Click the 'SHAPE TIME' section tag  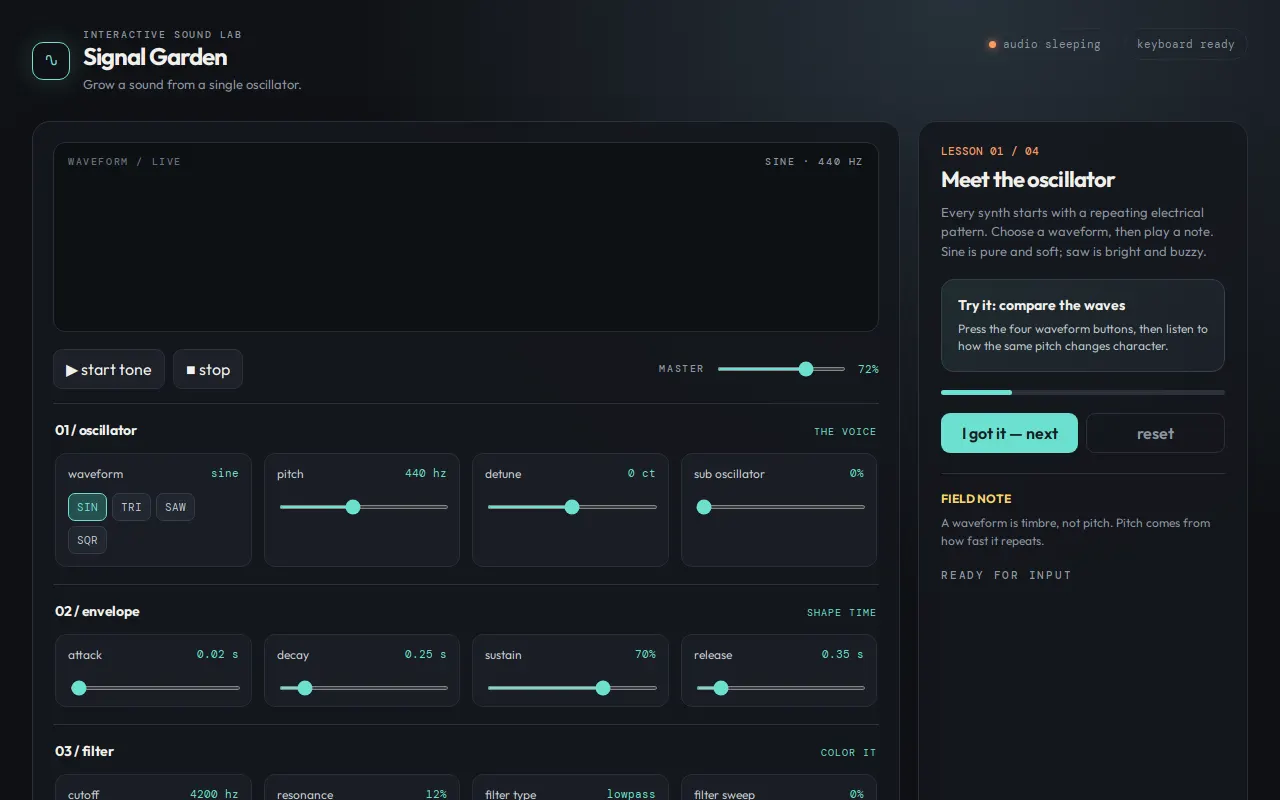point(841,612)
